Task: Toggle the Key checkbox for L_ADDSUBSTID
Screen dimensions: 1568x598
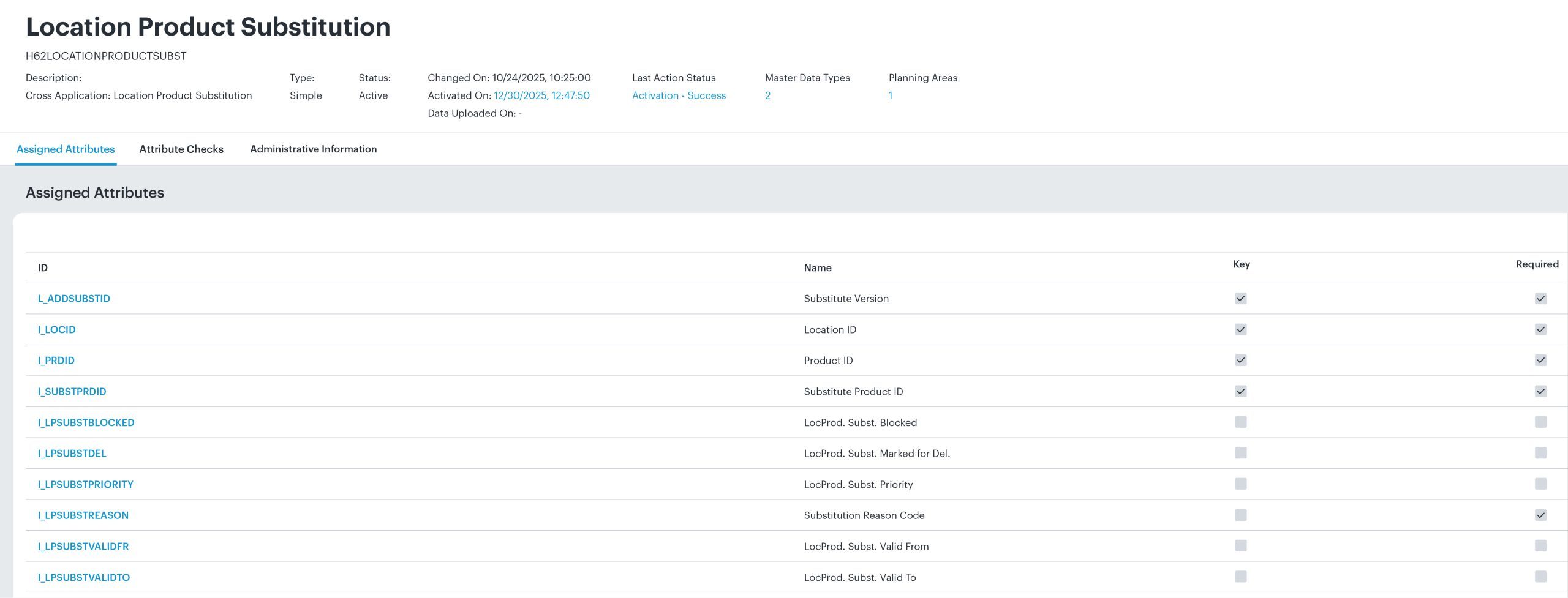Action: tap(1241, 299)
